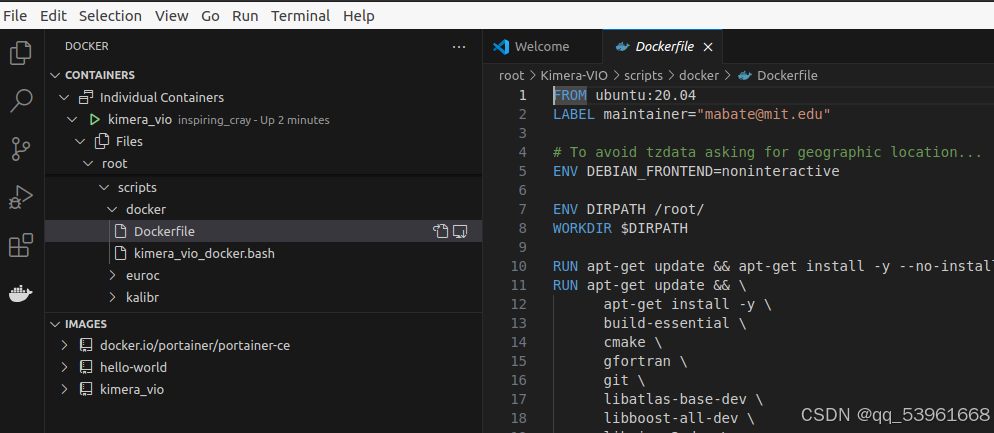Click the root breadcrumb segment

tap(512, 75)
